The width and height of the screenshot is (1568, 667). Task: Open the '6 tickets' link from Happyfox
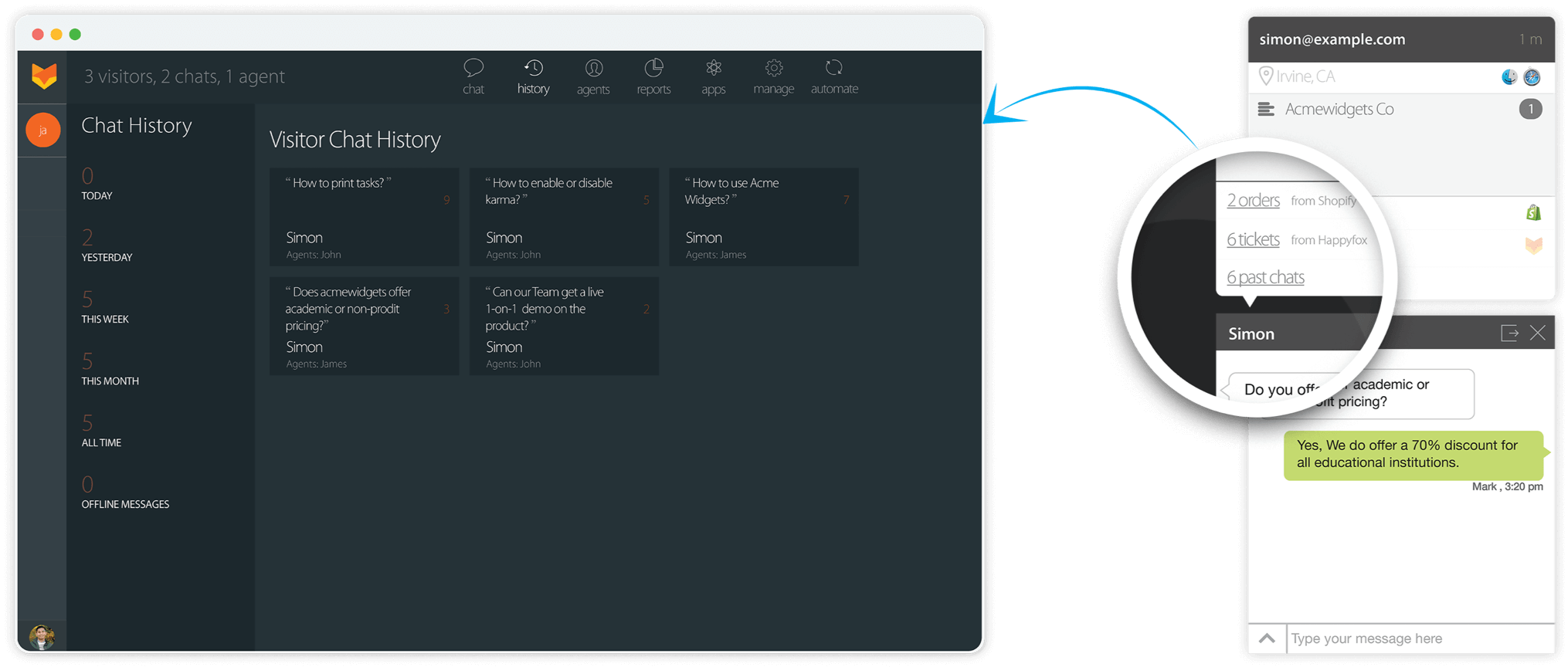point(1253,240)
